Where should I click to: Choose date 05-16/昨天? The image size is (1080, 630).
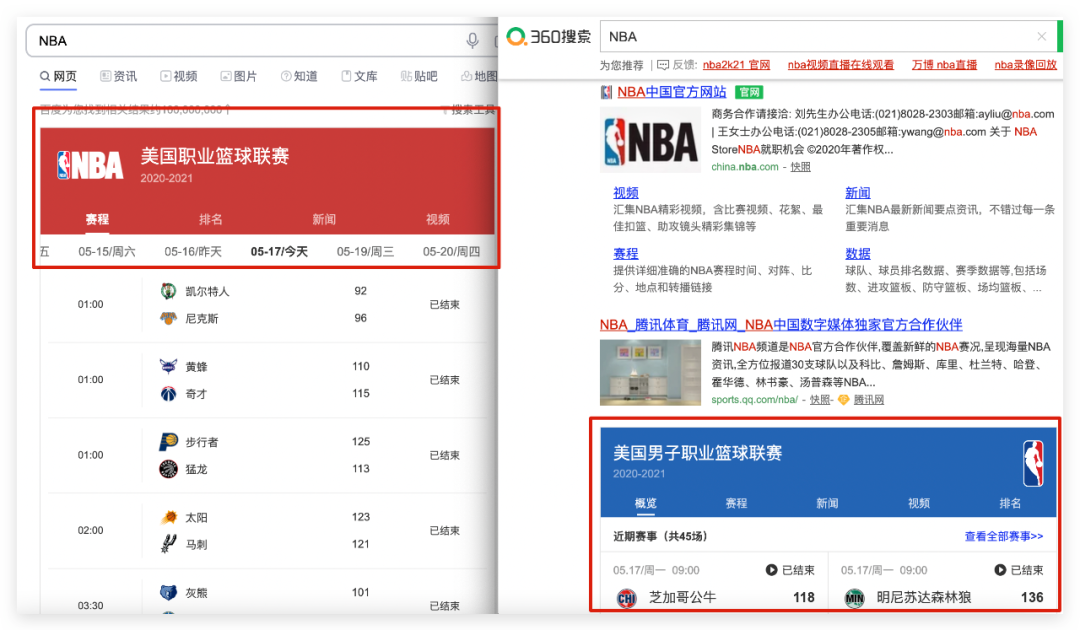click(193, 252)
